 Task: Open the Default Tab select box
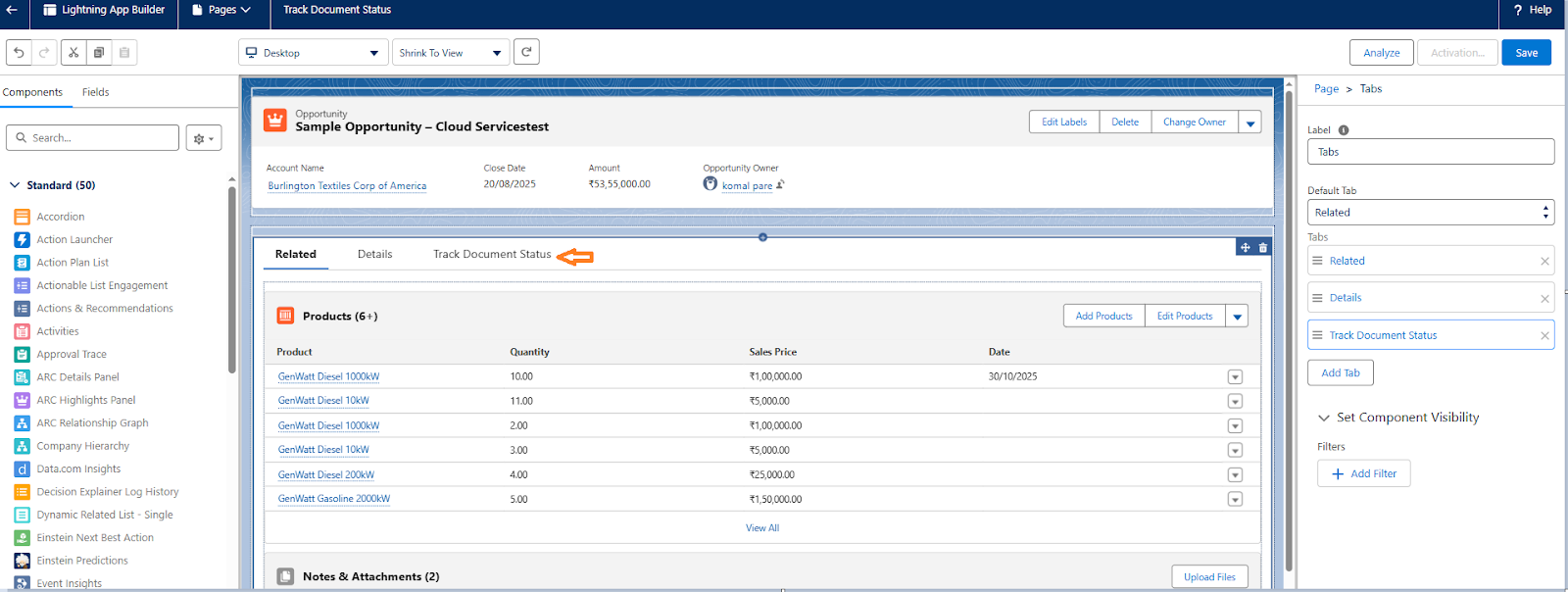tap(1430, 213)
